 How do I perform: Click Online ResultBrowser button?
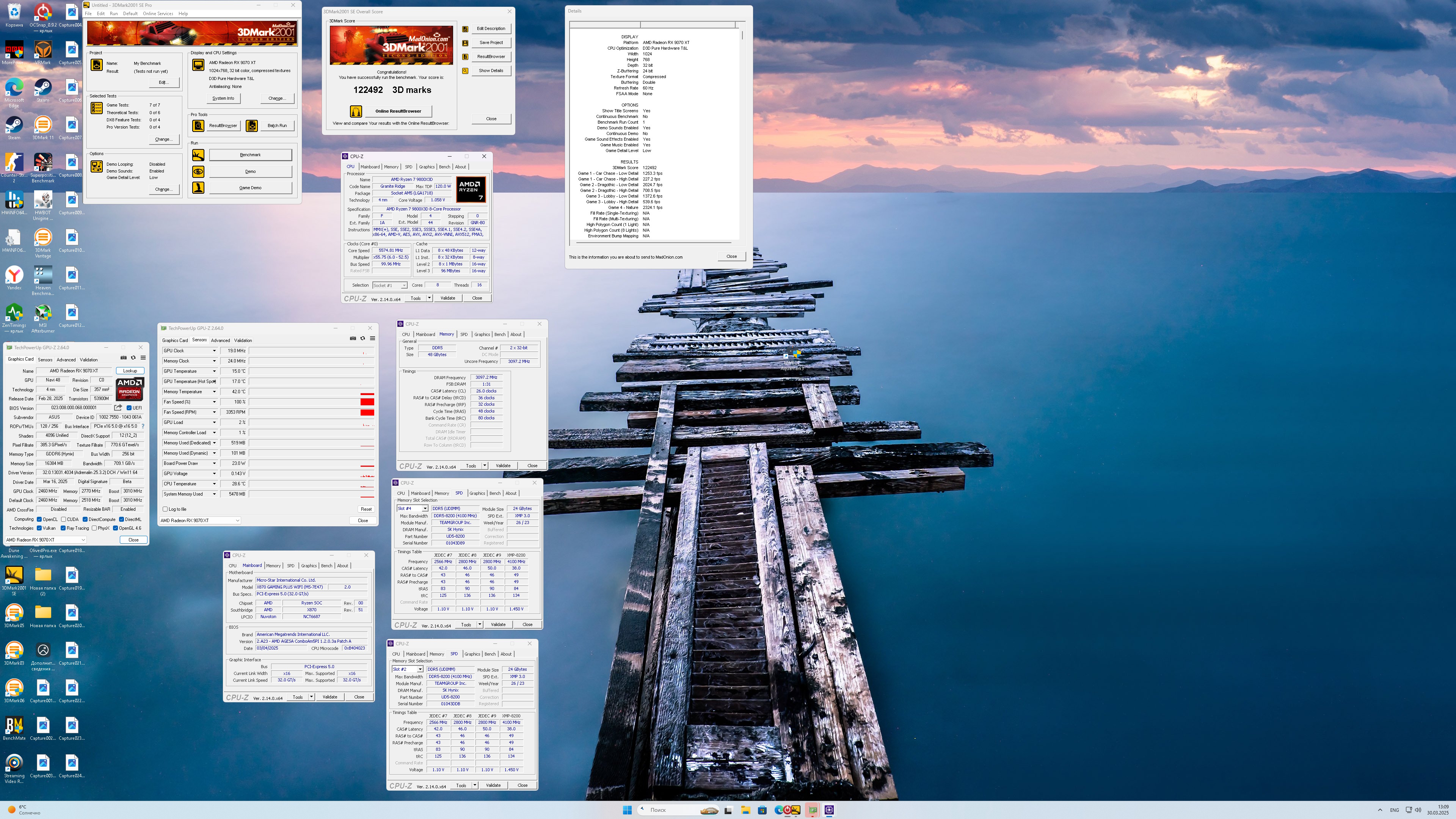coord(399,111)
